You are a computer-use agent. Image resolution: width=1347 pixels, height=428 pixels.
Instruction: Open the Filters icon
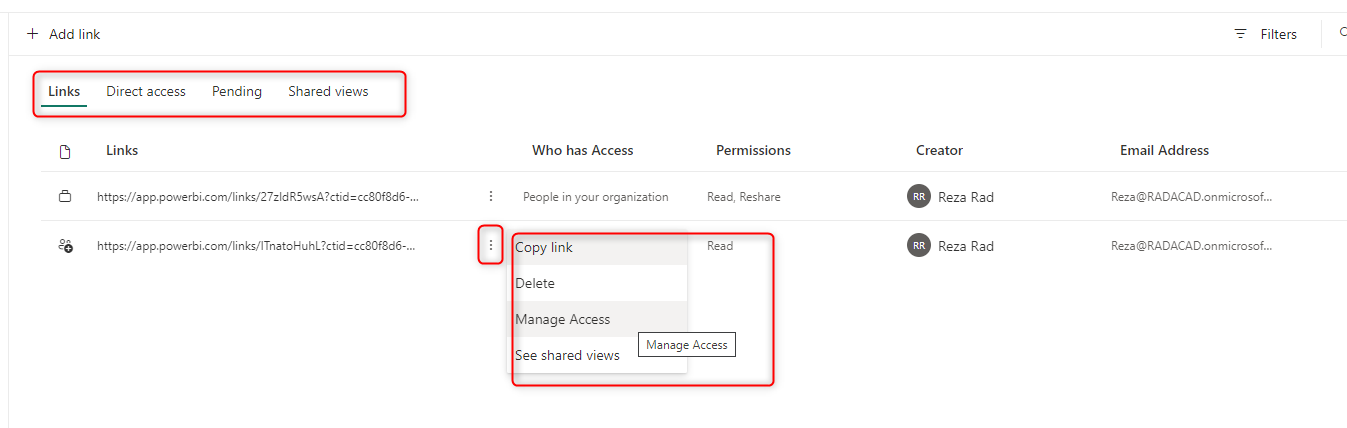click(x=1240, y=34)
